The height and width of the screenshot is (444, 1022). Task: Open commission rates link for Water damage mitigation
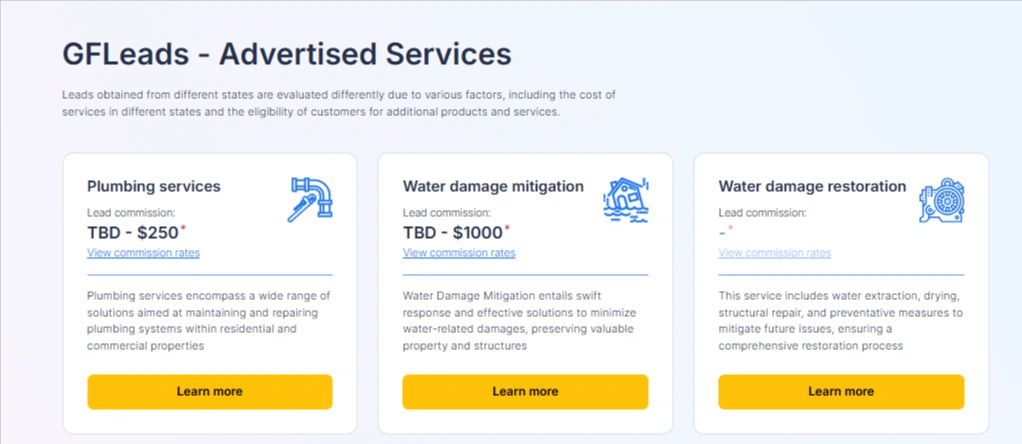point(459,253)
